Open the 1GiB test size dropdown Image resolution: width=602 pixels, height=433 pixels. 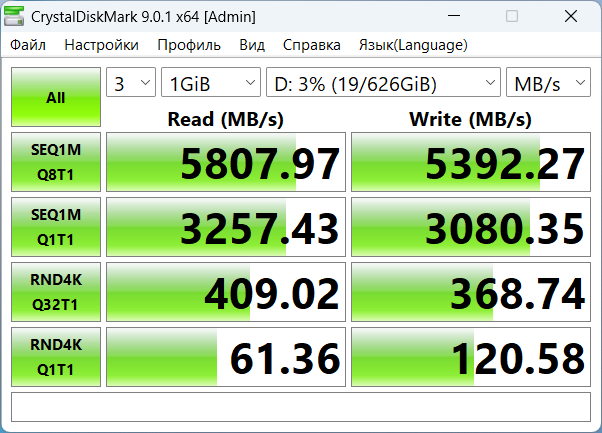tap(210, 83)
